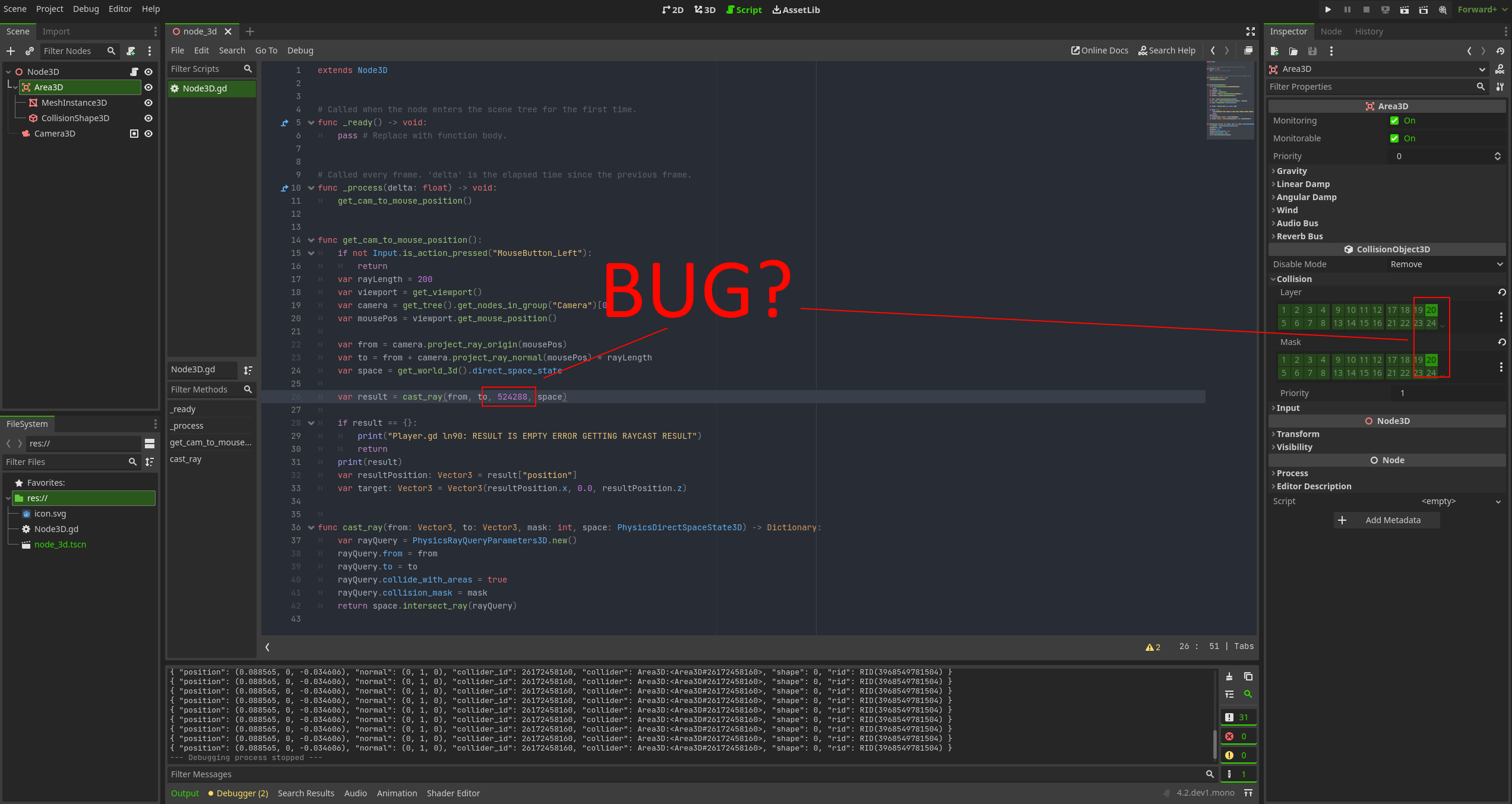Stop the running project

[x=1367, y=10]
